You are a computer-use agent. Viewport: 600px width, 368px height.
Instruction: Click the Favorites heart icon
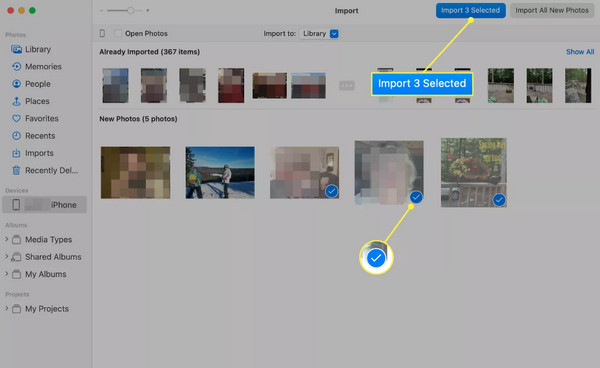pos(16,119)
